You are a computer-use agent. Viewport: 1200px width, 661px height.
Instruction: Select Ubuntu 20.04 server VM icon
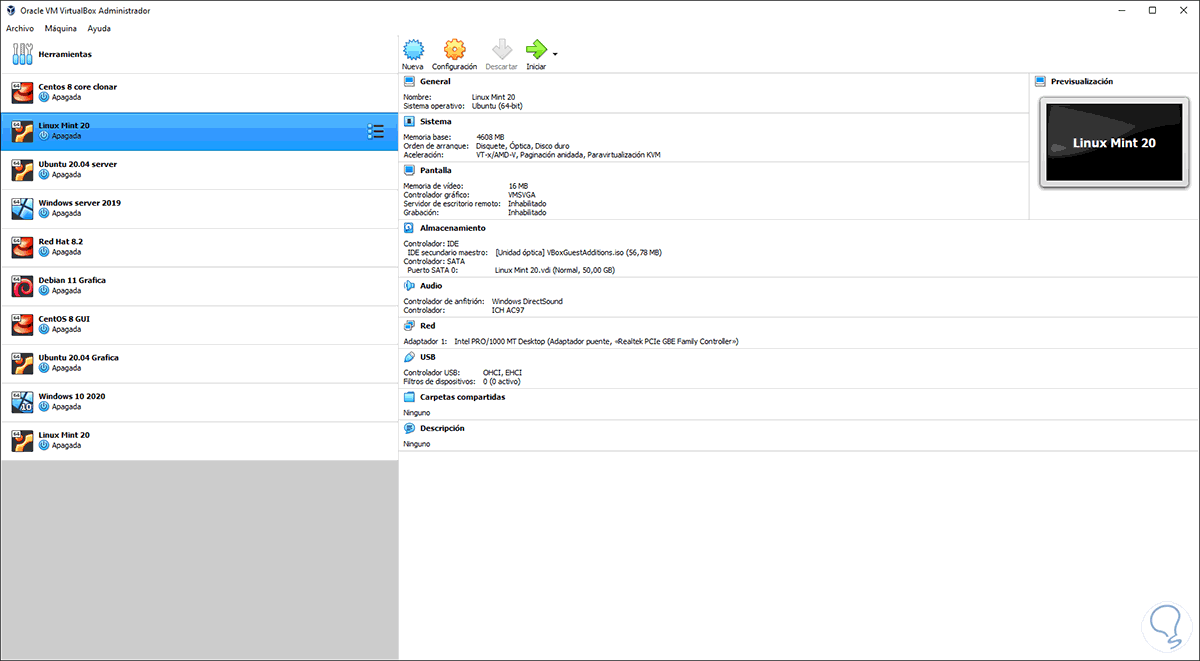click(x=22, y=169)
